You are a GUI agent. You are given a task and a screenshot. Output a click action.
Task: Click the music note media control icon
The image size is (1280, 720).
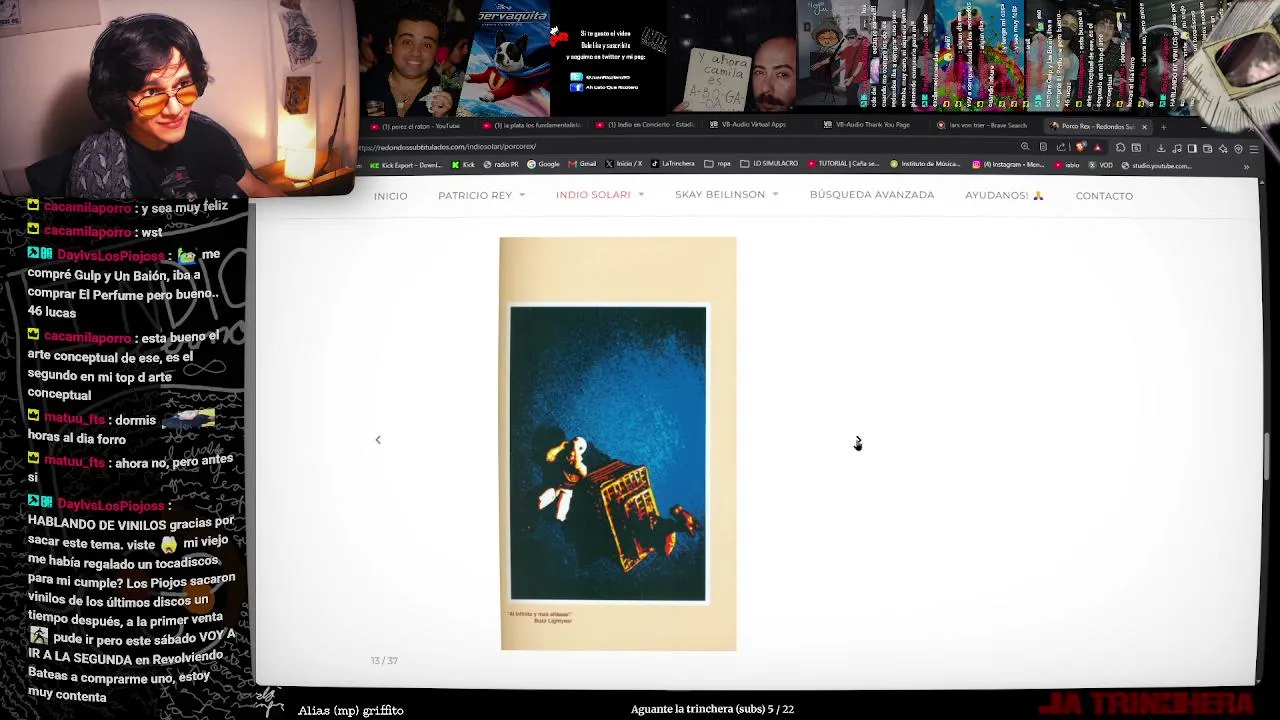point(1177,148)
